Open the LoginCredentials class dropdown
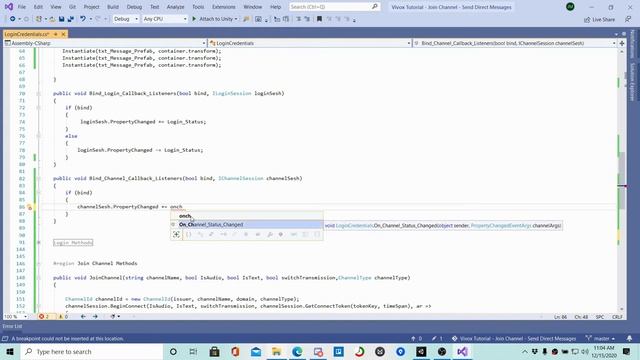The height and width of the screenshot is (360, 640). (309, 43)
